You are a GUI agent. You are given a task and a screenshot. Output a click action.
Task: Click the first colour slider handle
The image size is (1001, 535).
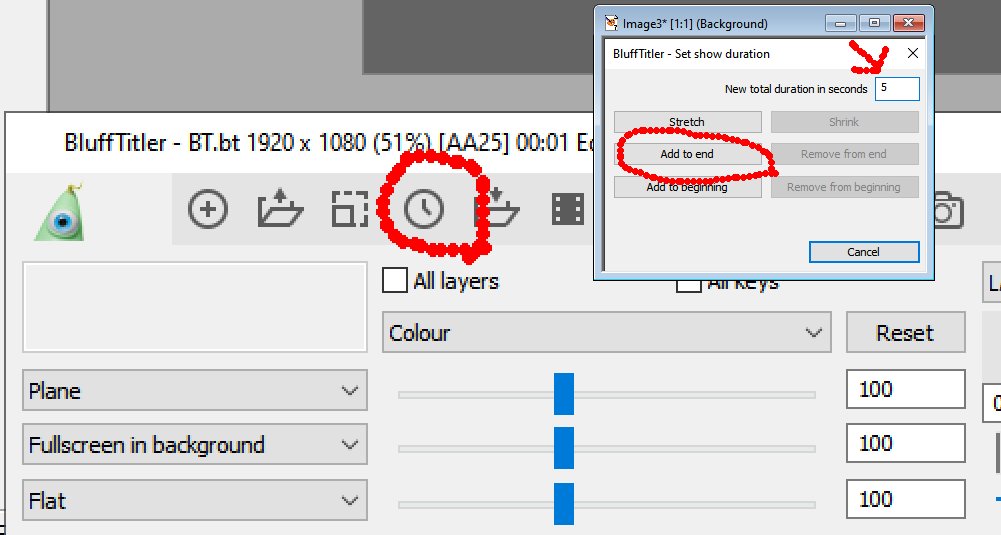(x=564, y=394)
